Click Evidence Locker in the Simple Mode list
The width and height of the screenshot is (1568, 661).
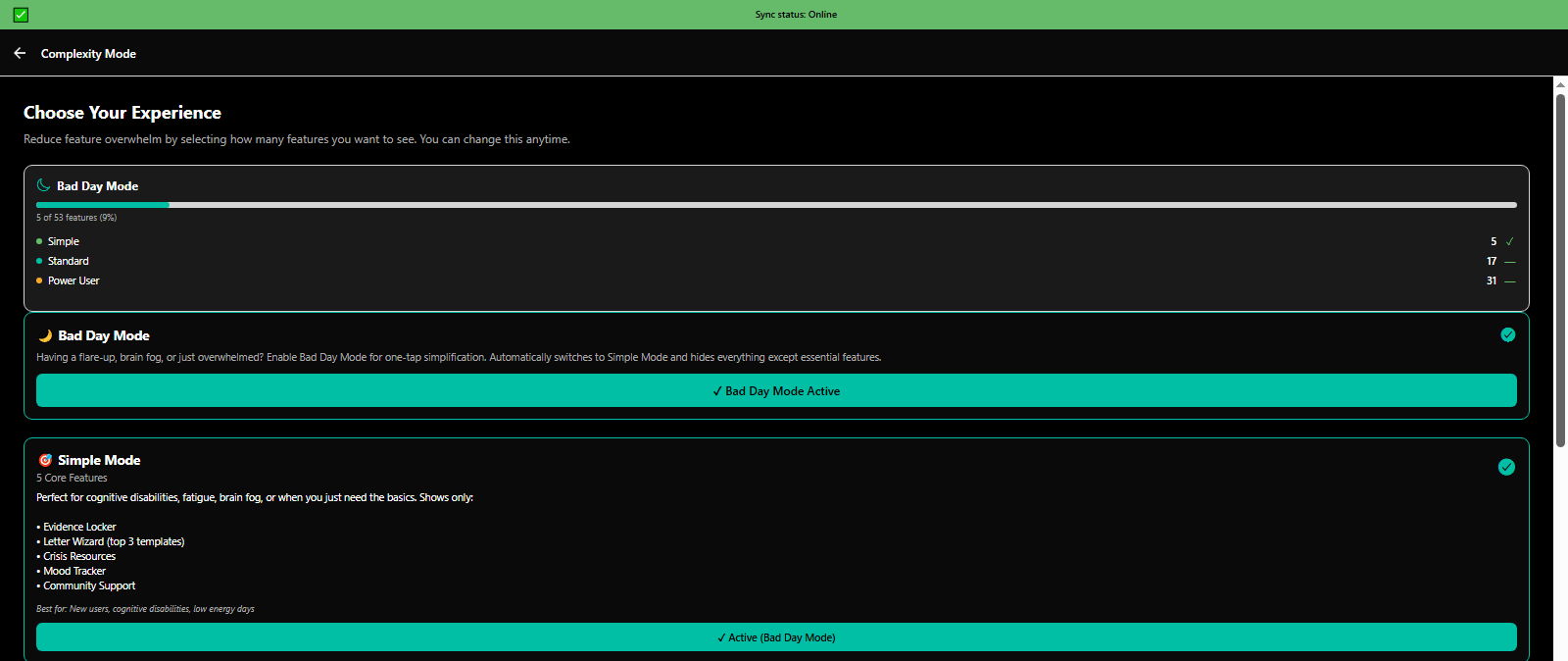click(79, 527)
